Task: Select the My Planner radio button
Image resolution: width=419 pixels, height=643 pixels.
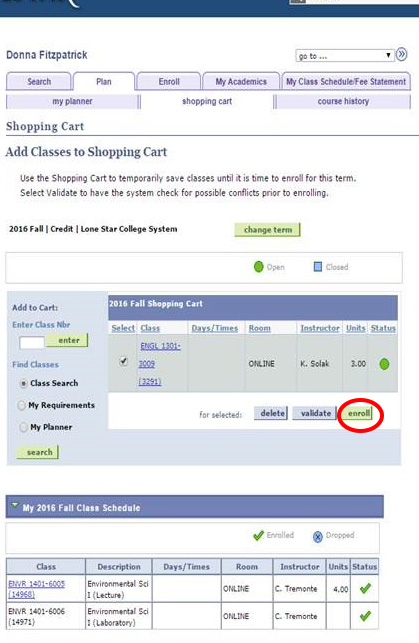Action: click(x=23, y=427)
